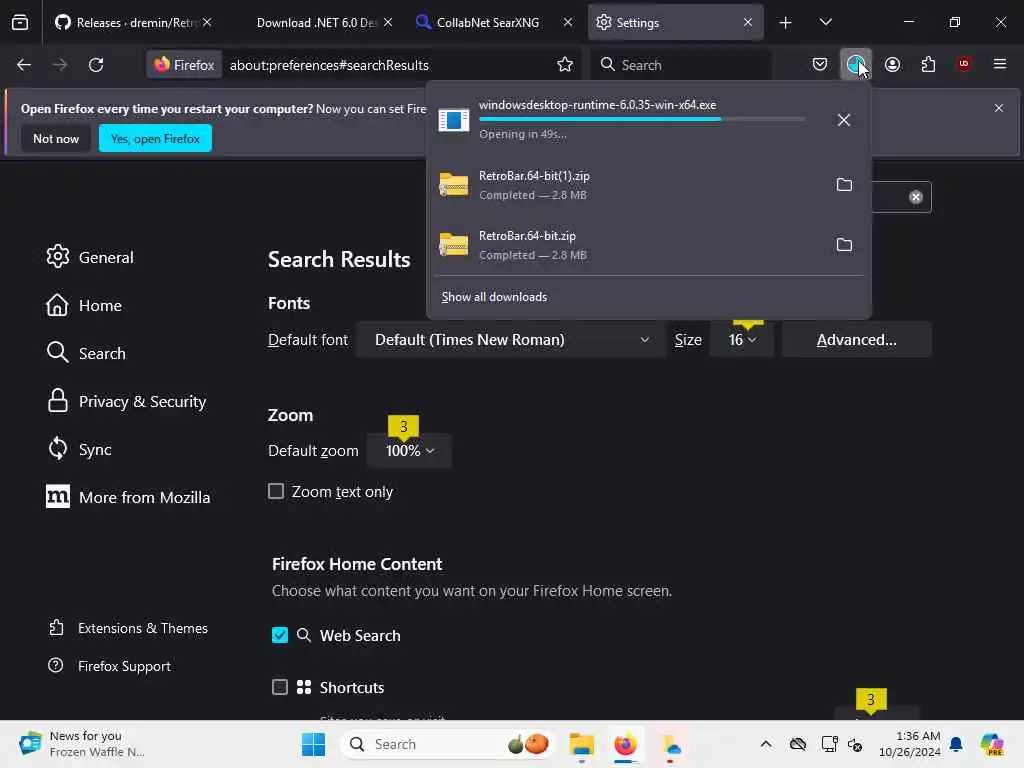Screen dimensions: 1024x768
Task: Open Privacy & Security settings
Action: [126, 401]
